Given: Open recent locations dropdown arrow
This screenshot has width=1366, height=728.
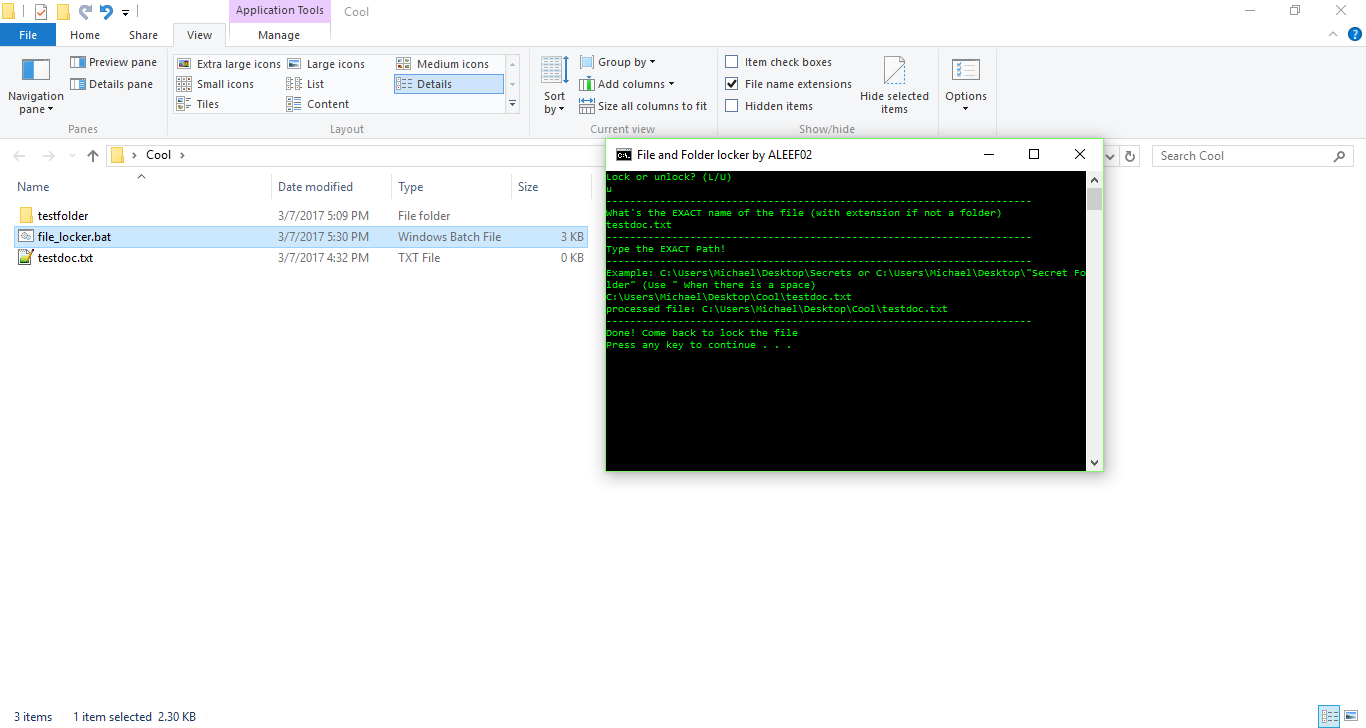Looking at the screenshot, I should 72,156.
